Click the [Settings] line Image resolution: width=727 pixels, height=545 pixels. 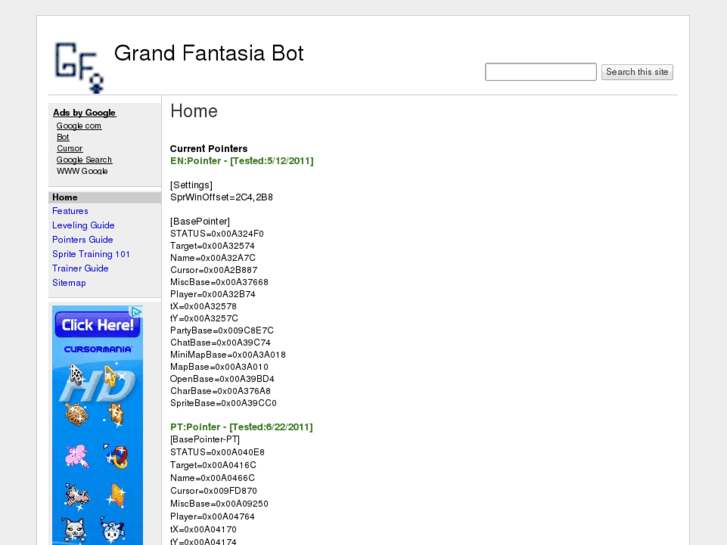(x=191, y=185)
